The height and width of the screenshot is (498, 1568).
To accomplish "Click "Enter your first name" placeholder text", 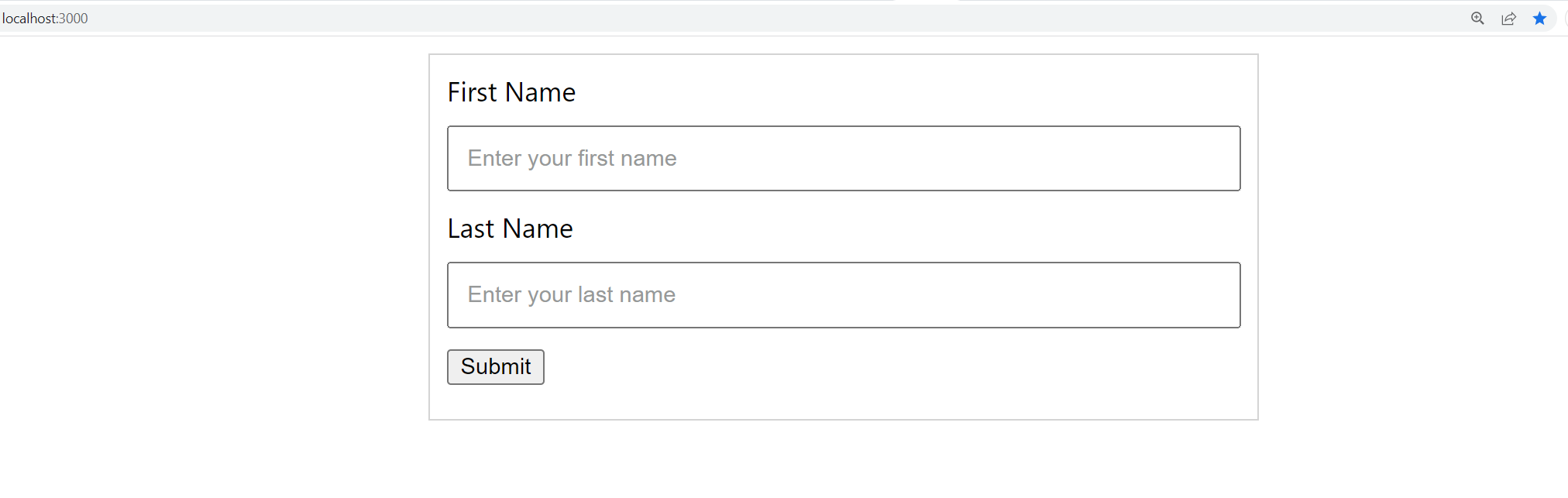I will pyautogui.click(x=572, y=159).
